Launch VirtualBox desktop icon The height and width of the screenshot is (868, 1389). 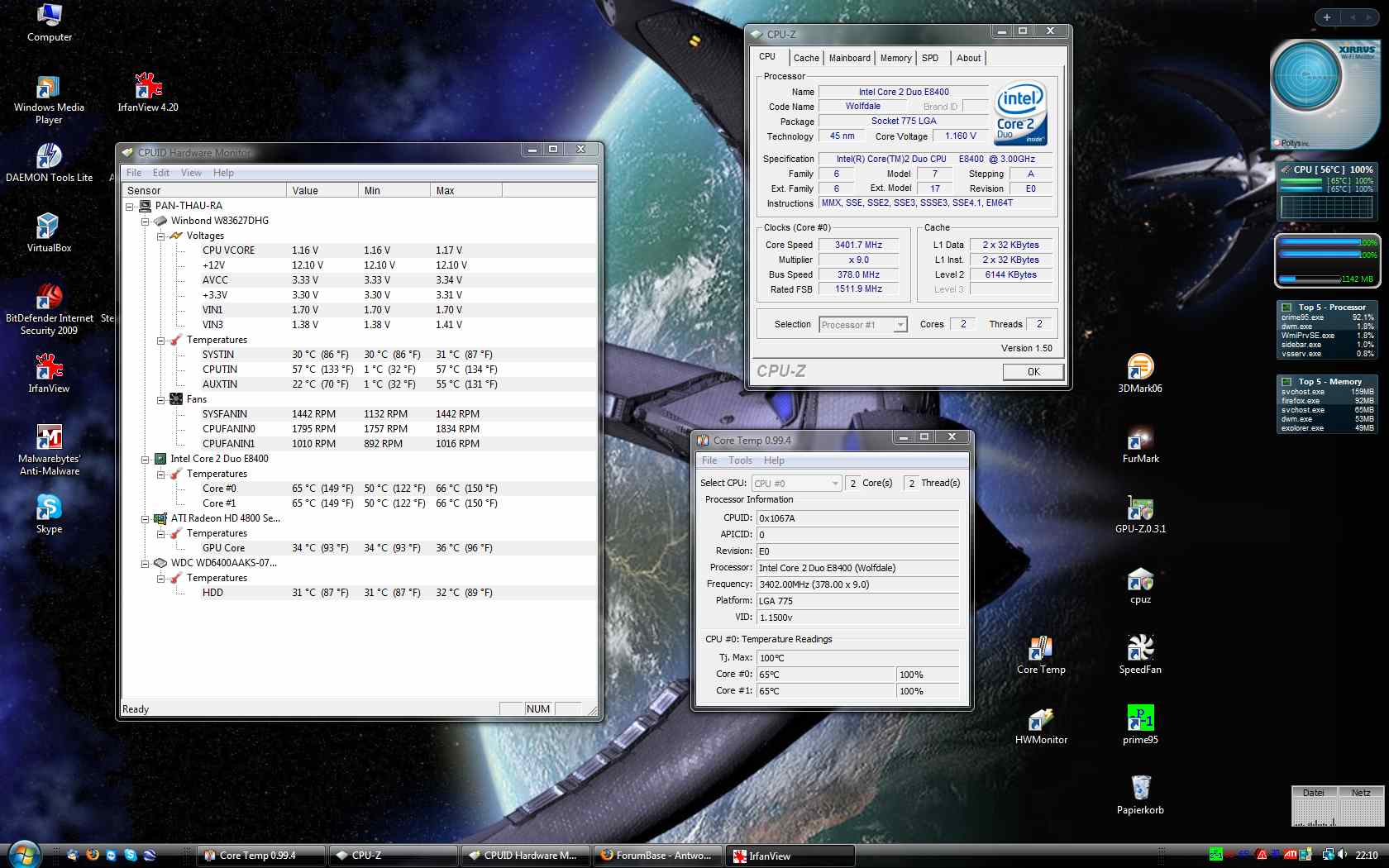pos(49,233)
